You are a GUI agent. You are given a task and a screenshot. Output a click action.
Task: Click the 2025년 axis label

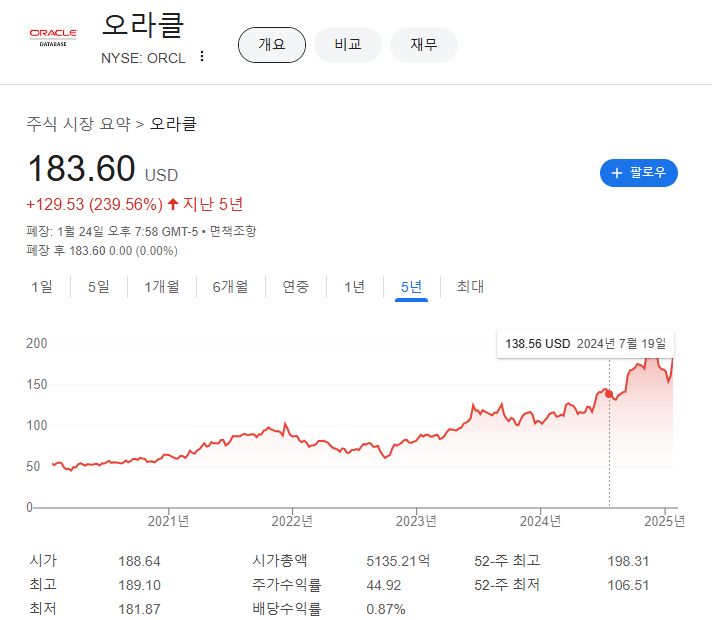[x=664, y=521]
